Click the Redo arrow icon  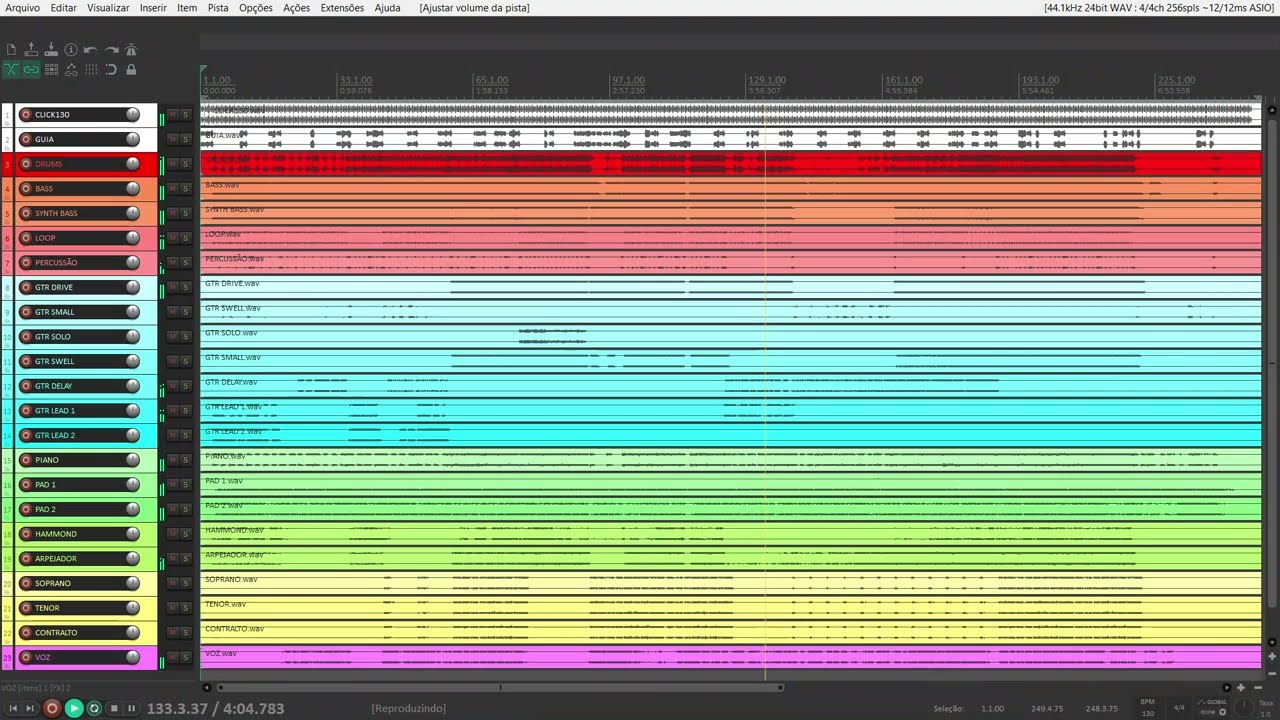(111, 49)
